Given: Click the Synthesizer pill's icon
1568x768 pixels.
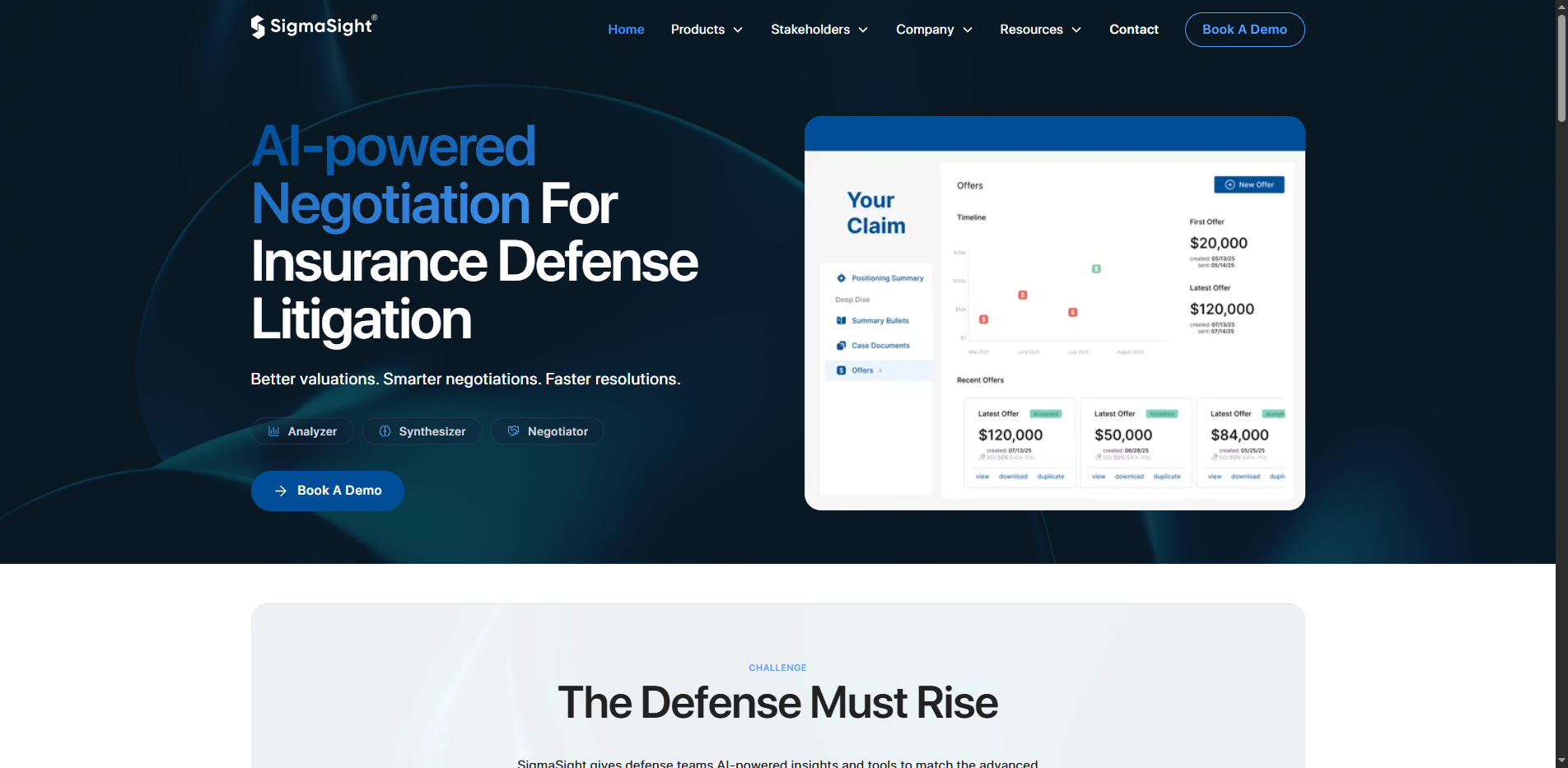Looking at the screenshot, I should (x=385, y=431).
